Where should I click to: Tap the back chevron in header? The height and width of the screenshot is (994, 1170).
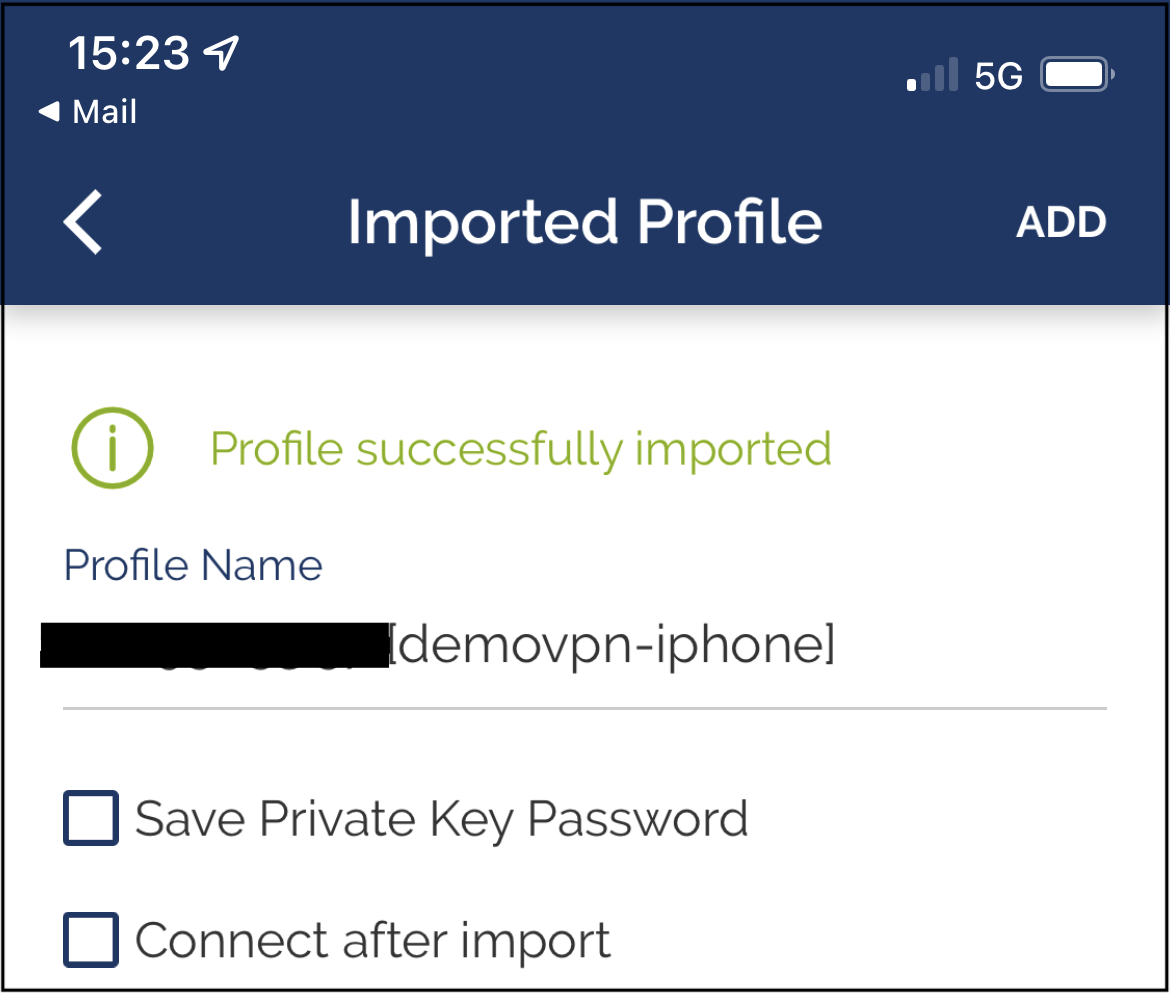(x=83, y=222)
